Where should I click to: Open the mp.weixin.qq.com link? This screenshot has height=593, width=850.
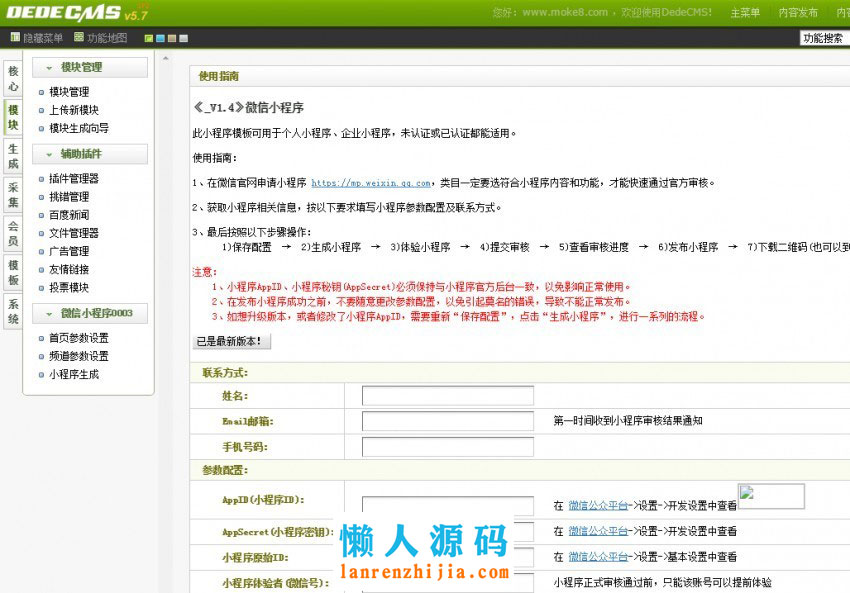pos(371,183)
